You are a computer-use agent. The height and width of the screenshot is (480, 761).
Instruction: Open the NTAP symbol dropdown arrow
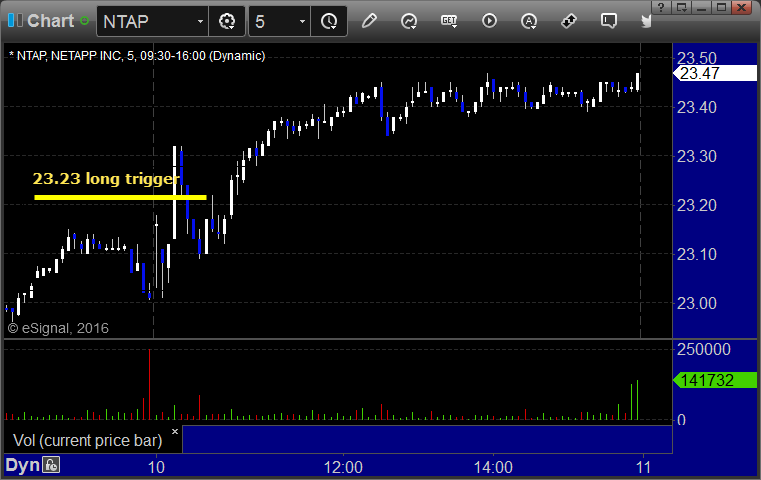pos(200,21)
